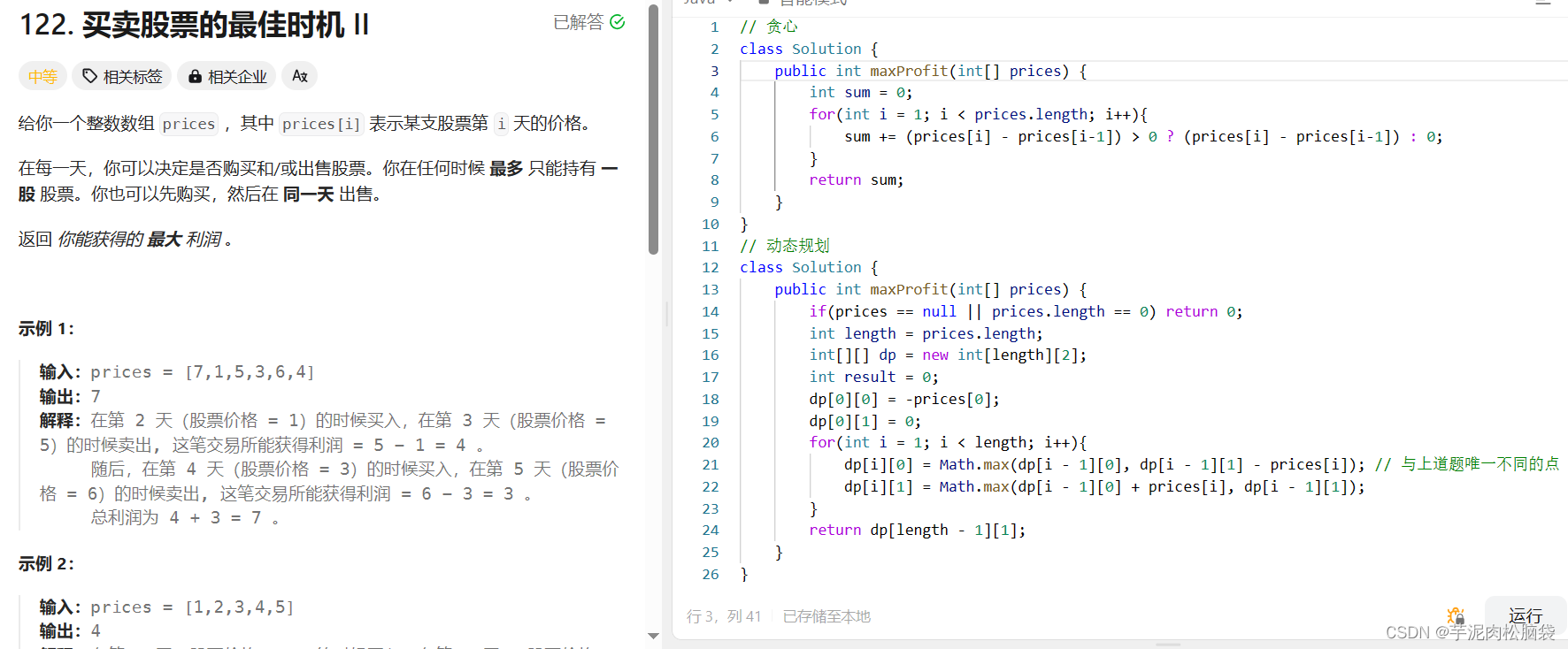The width and height of the screenshot is (1568, 649).
Task: Click the second class Solution { on line 12
Action: coord(809,268)
